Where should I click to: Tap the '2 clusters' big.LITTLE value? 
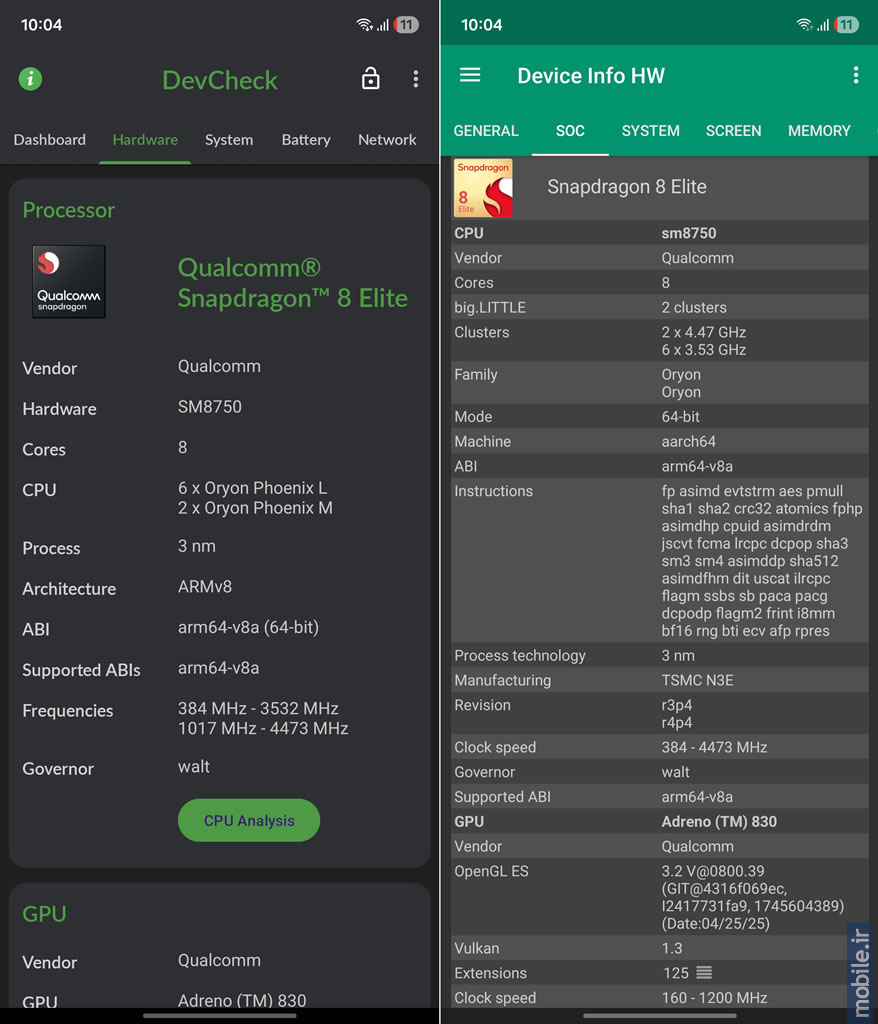pos(694,308)
